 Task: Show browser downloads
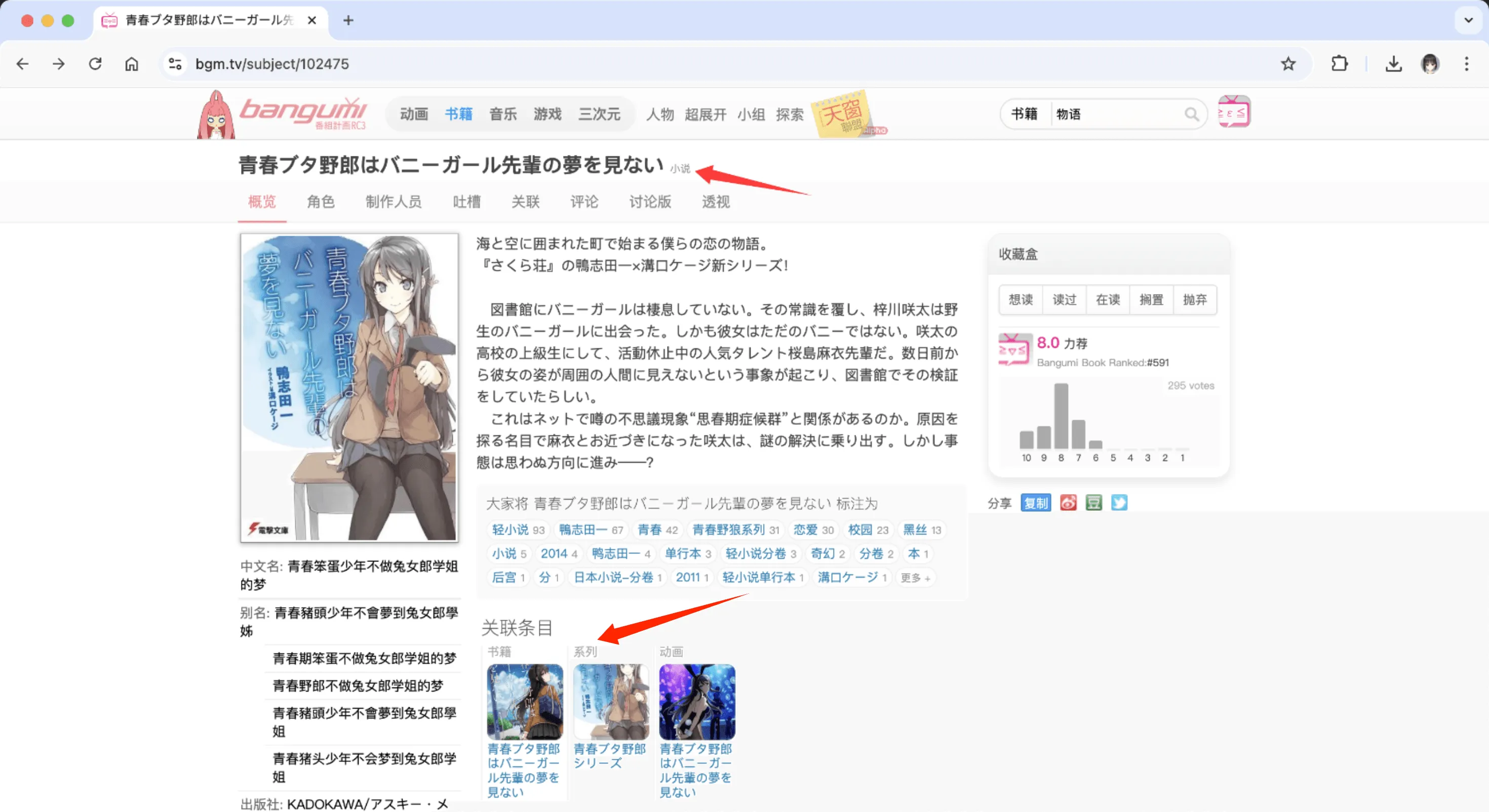[x=1393, y=64]
